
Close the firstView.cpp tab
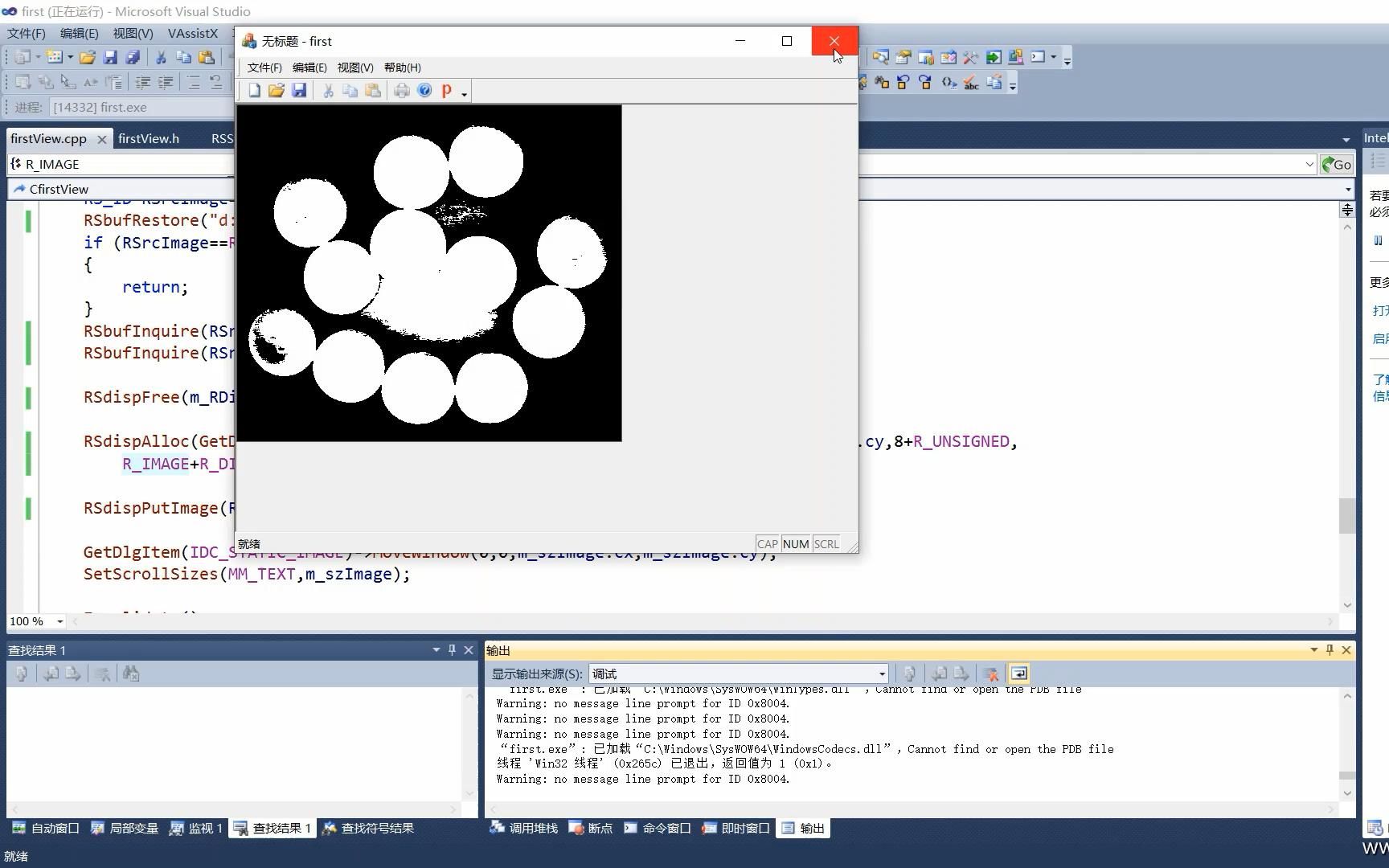click(x=102, y=139)
